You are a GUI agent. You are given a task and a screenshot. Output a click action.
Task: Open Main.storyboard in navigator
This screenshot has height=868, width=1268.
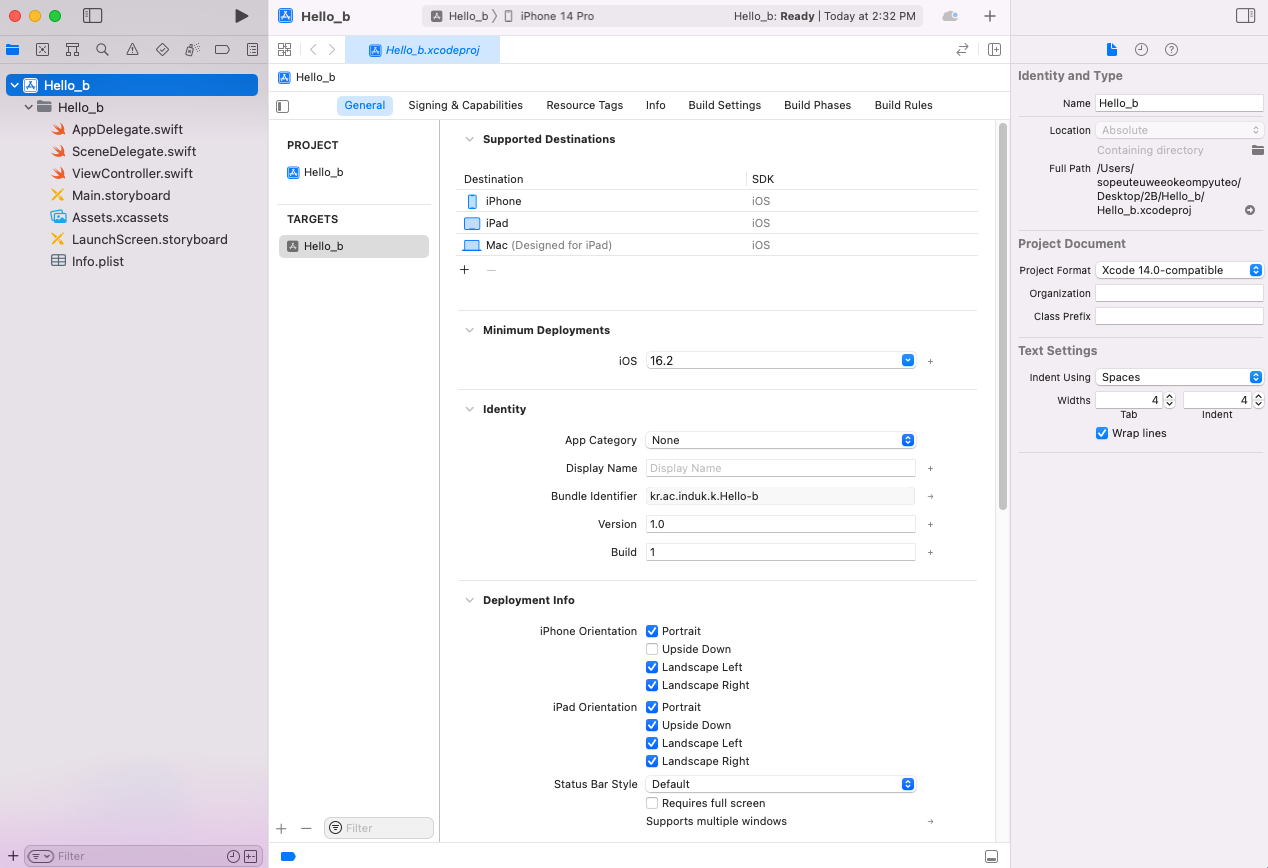(x=121, y=195)
